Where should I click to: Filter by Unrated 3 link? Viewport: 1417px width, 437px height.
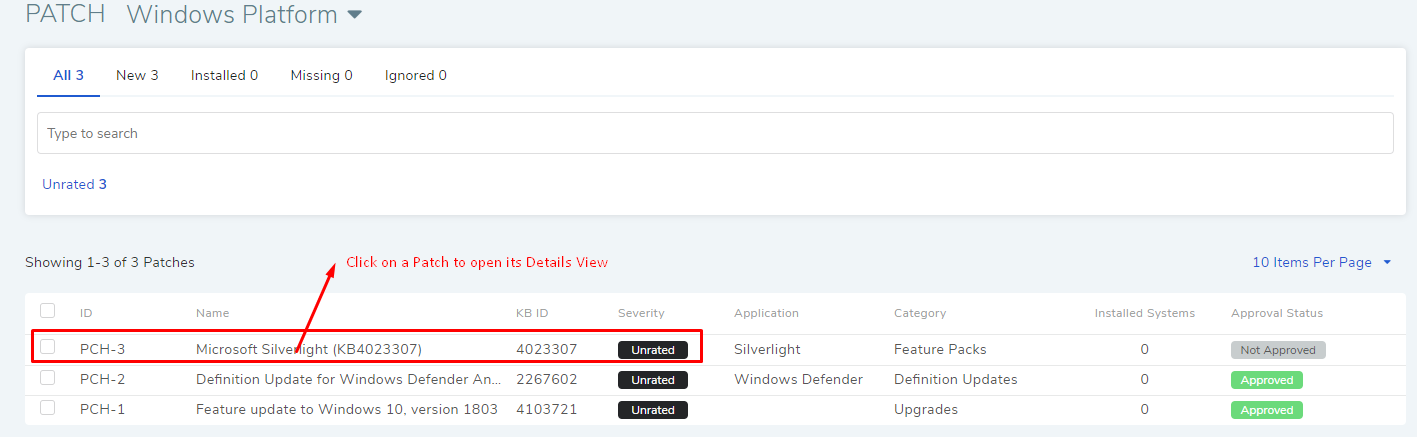(74, 184)
